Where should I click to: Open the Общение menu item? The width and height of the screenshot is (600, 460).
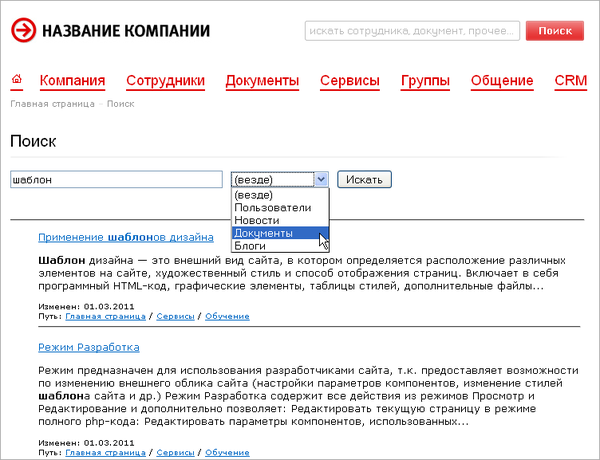[x=502, y=81]
